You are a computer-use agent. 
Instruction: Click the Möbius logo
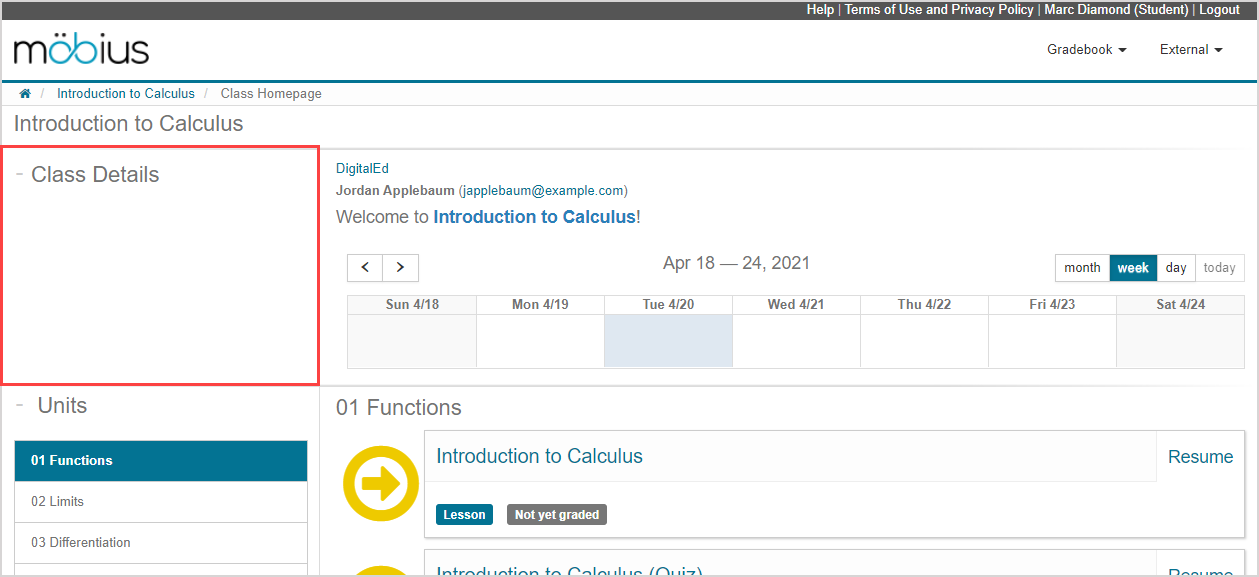pyautogui.click(x=81, y=49)
